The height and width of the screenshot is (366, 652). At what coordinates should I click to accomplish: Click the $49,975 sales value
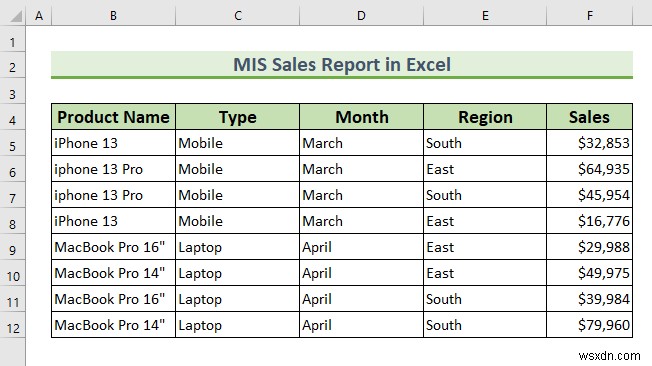click(x=604, y=273)
